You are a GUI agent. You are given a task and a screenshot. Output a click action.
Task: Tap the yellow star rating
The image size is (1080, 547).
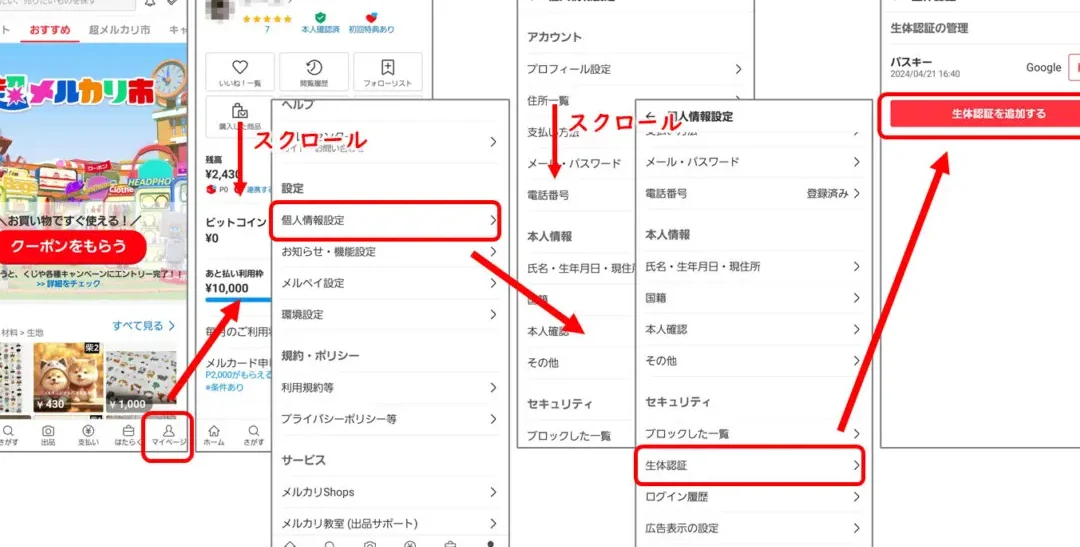(267, 19)
